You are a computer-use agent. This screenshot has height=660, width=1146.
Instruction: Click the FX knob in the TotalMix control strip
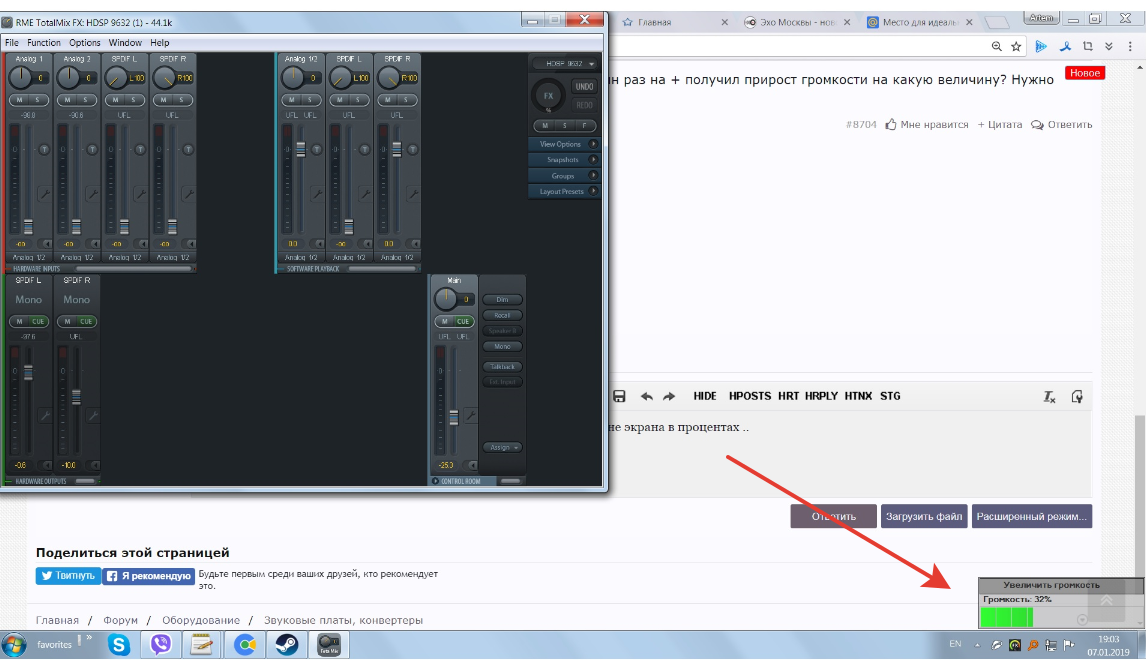[x=548, y=96]
